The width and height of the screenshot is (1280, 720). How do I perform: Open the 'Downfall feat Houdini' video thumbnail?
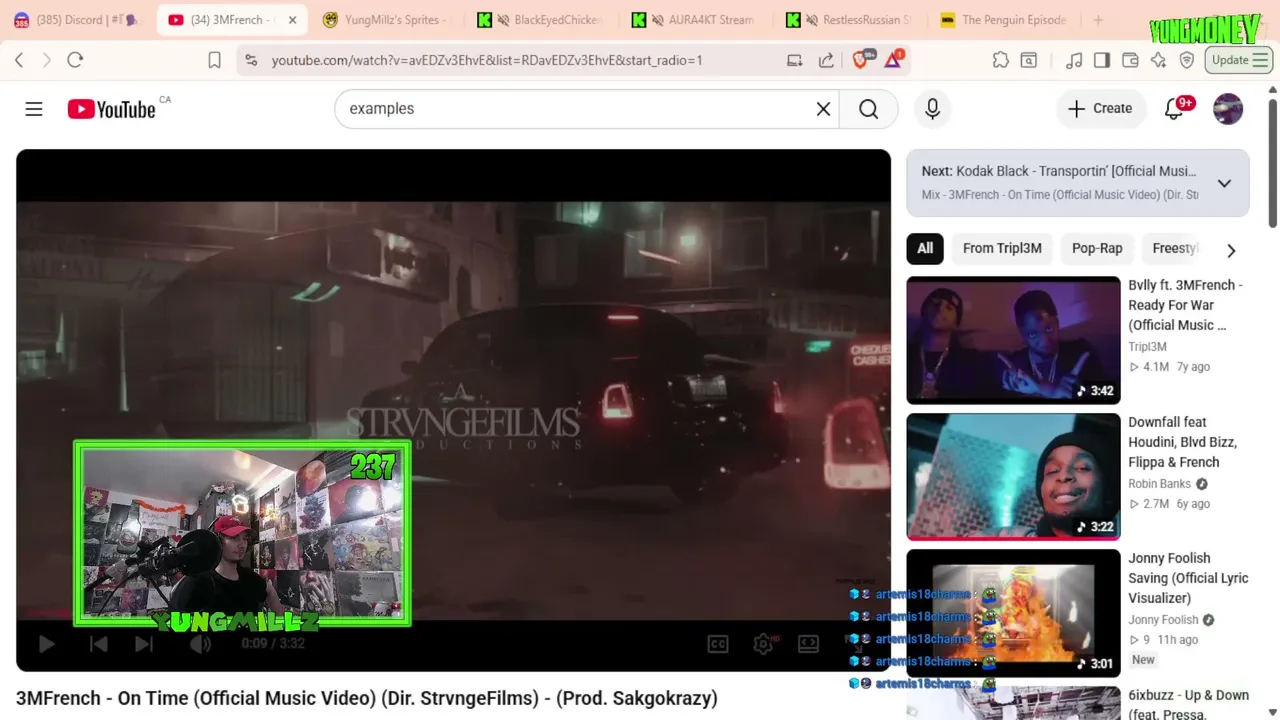1013,477
